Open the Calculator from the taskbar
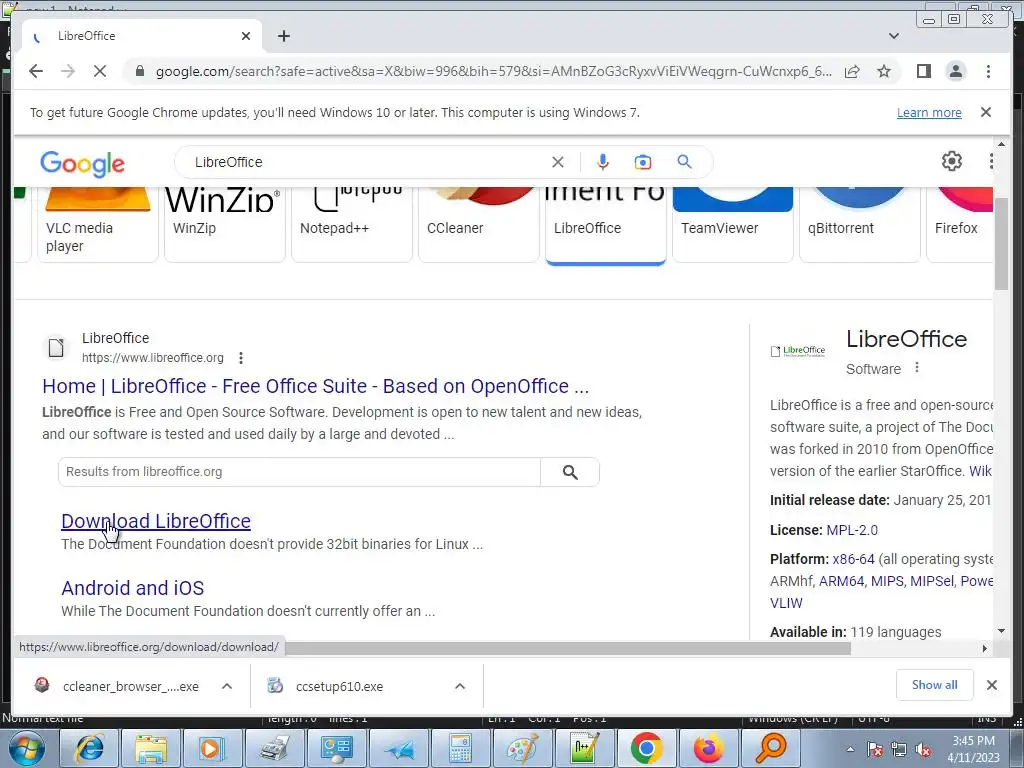This screenshot has width=1024, height=768. point(461,749)
